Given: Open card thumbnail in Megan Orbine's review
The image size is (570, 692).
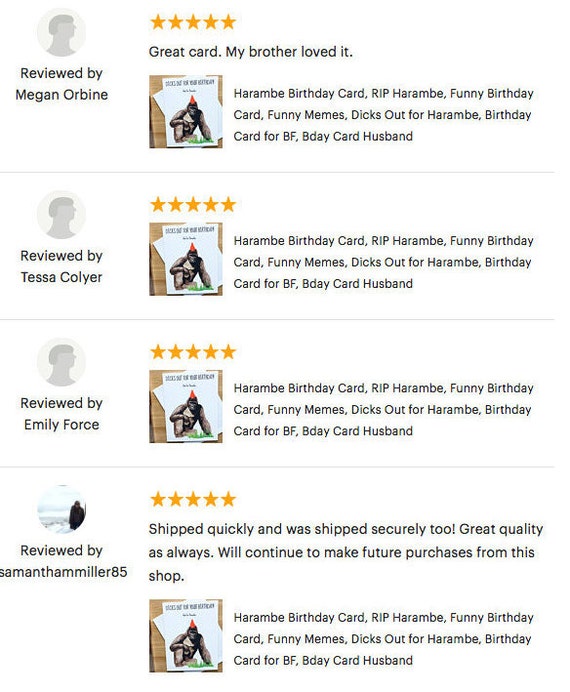Looking at the screenshot, I should (x=186, y=112).
